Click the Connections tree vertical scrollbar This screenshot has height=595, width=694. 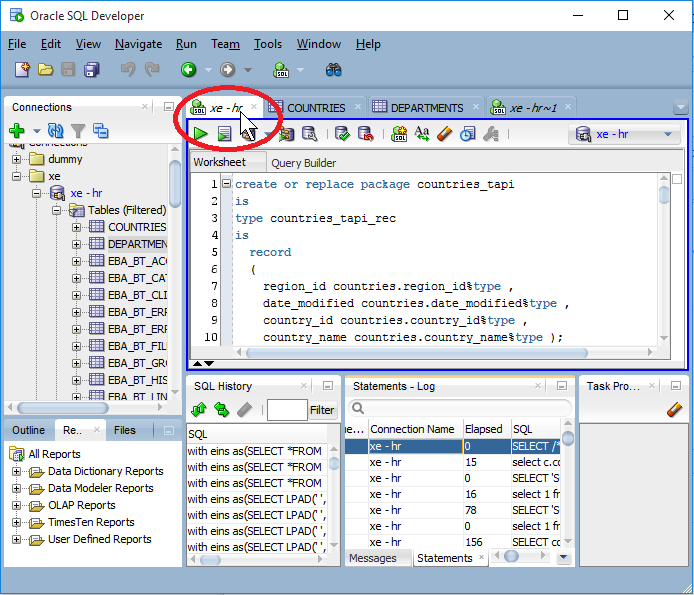pyautogui.click(x=175, y=183)
